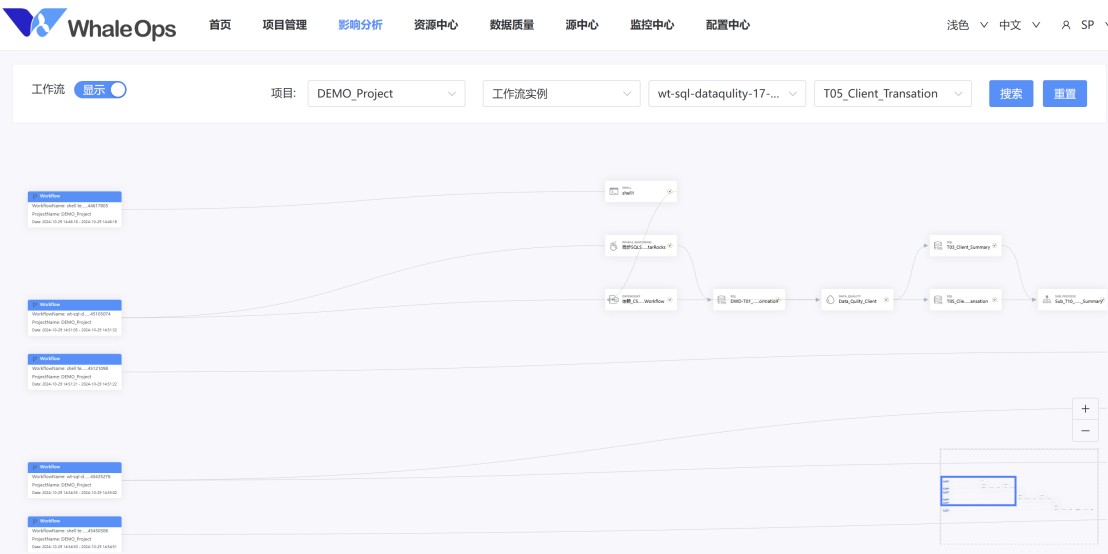Click the 重置 reset button
The height and width of the screenshot is (554, 1108).
(1065, 93)
